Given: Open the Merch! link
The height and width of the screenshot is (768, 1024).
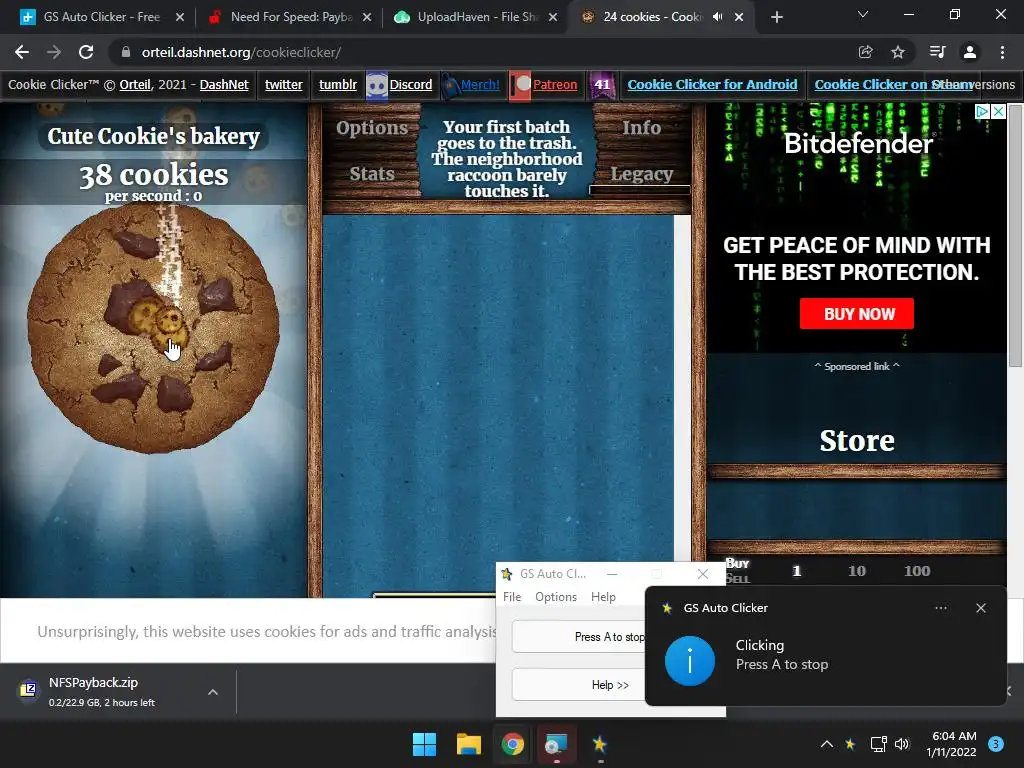Looking at the screenshot, I should point(480,85).
